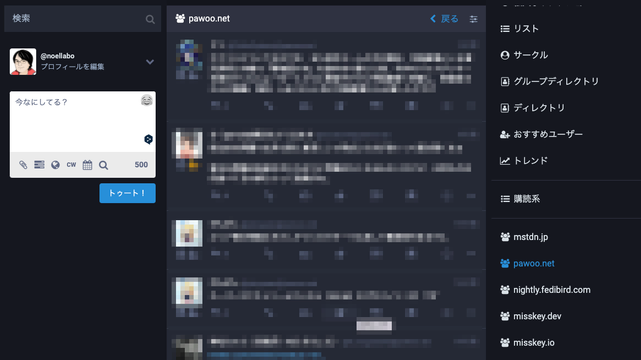Open the scheduled post calendar icon
This screenshot has width=641, height=360.
pos(87,165)
